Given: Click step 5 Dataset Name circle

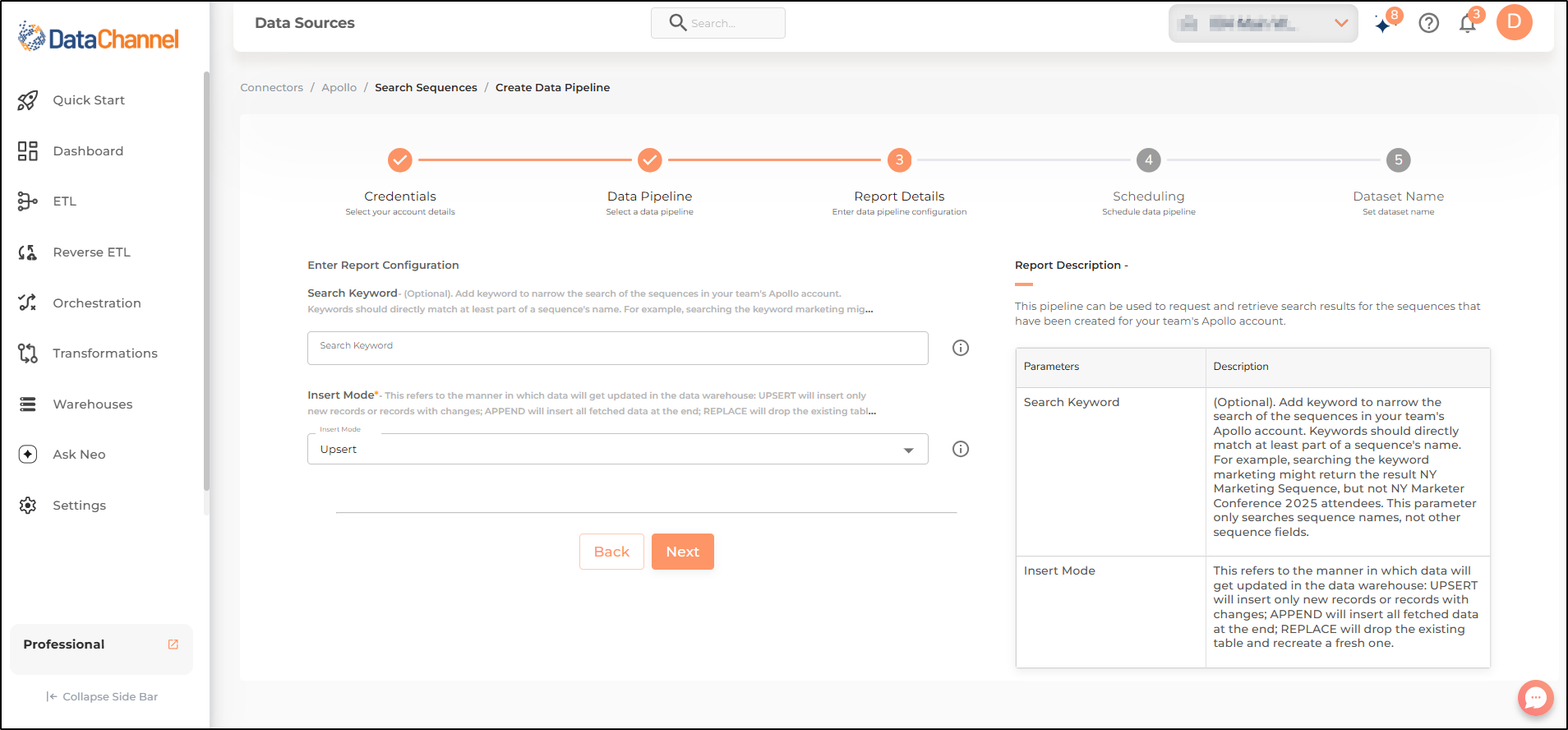Looking at the screenshot, I should click(1399, 160).
